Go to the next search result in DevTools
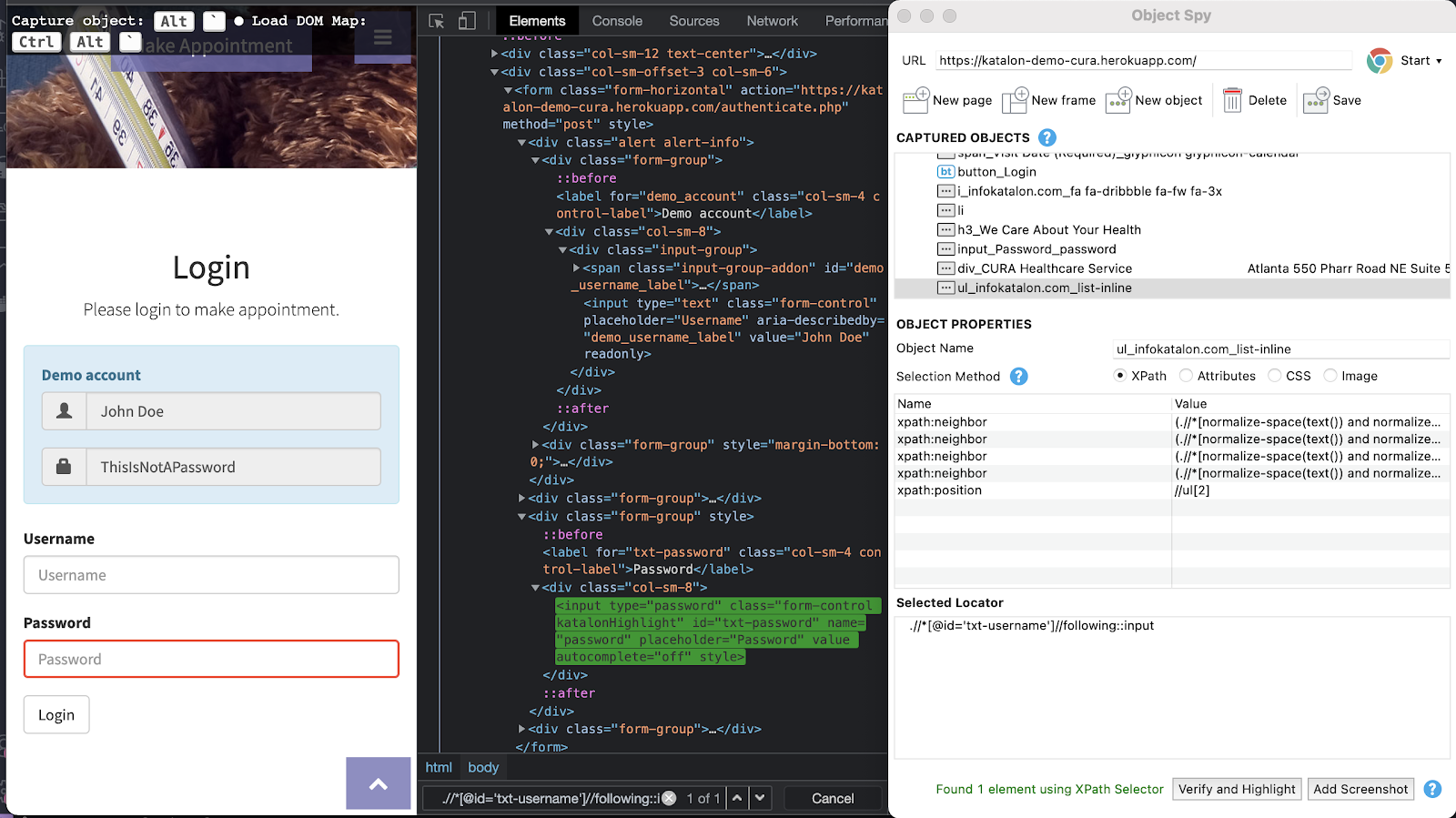 coord(760,798)
